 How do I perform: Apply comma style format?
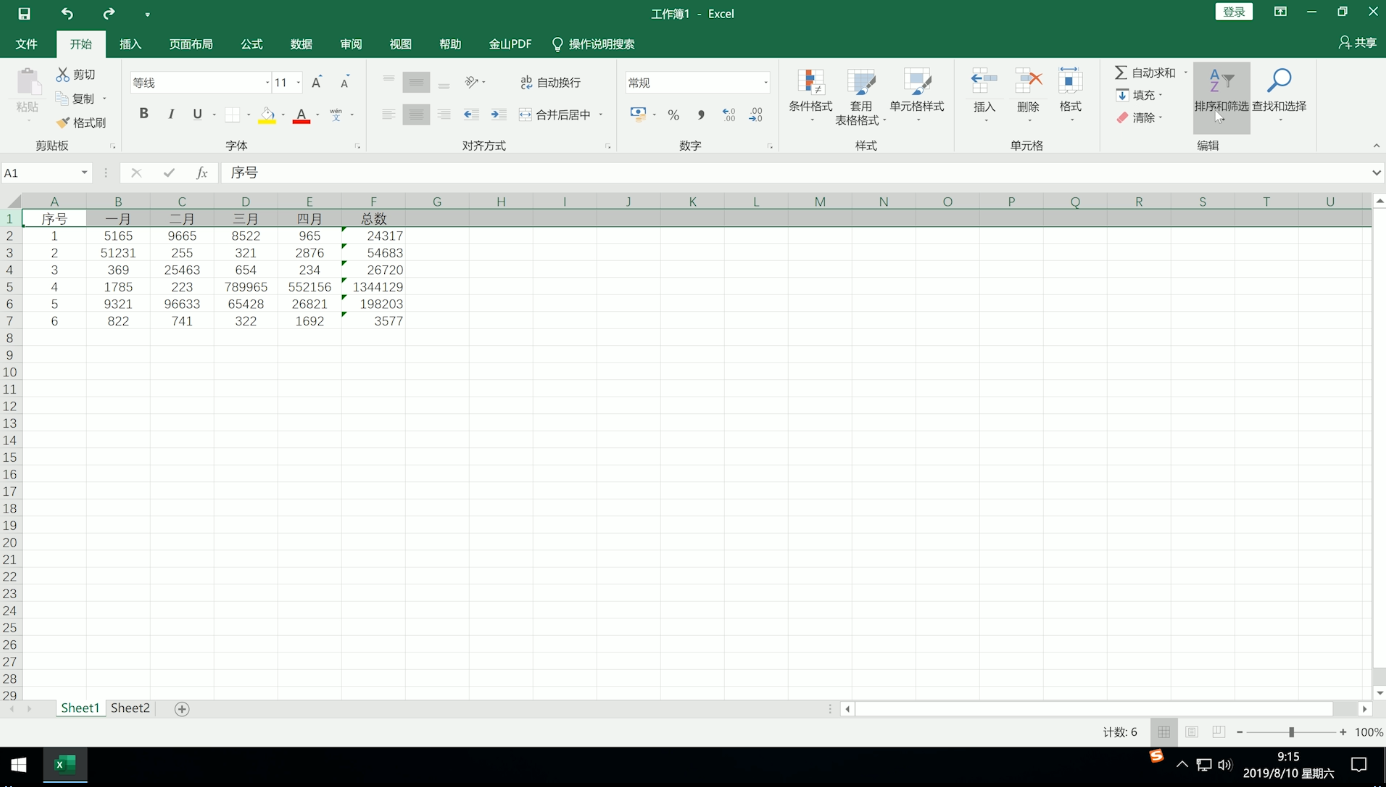pyautogui.click(x=701, y=115)
